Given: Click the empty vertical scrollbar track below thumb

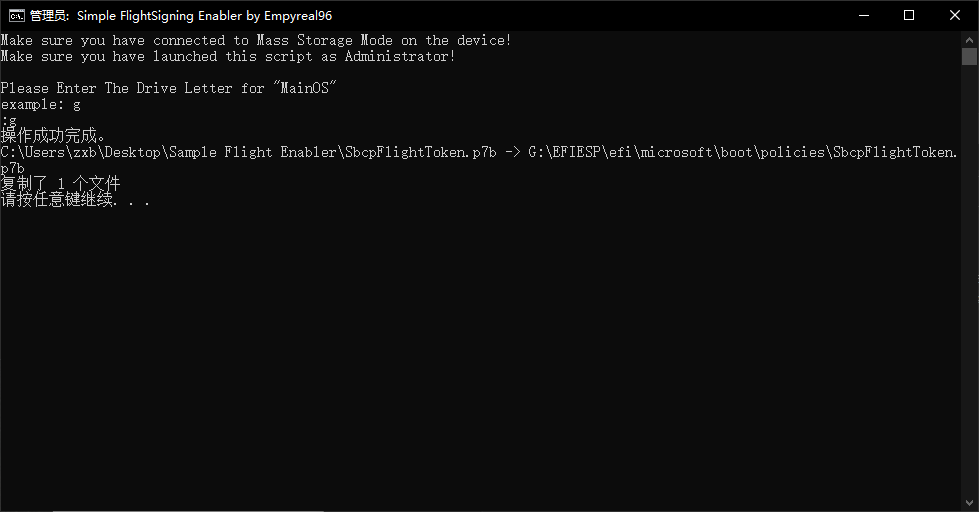Looking at the screenshot, I should click(x=969, y=280).
